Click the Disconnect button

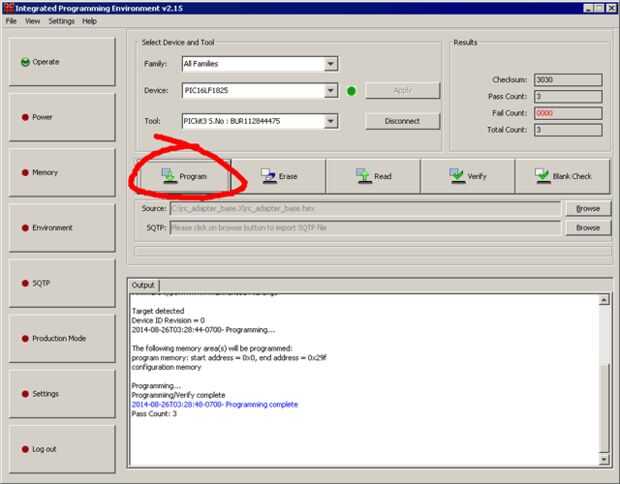click(x=403, y=121)
